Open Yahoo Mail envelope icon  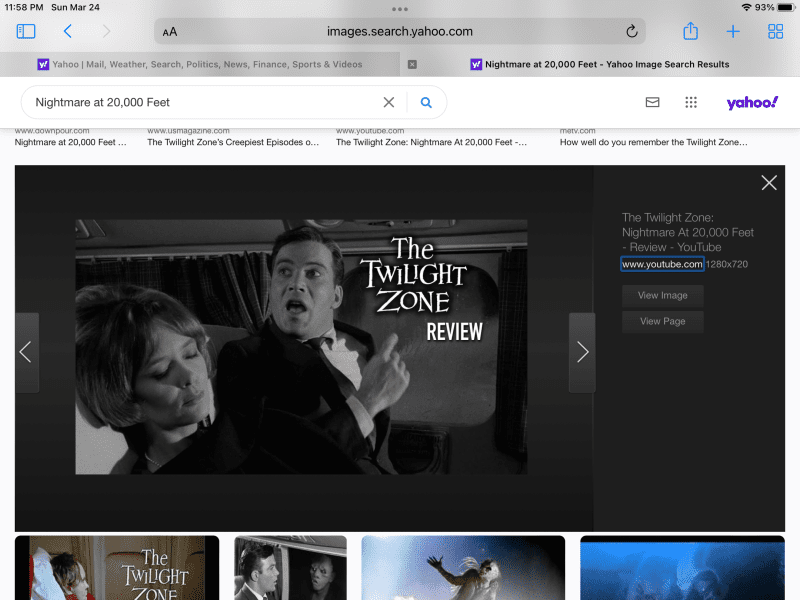click(x=653, y=103)
